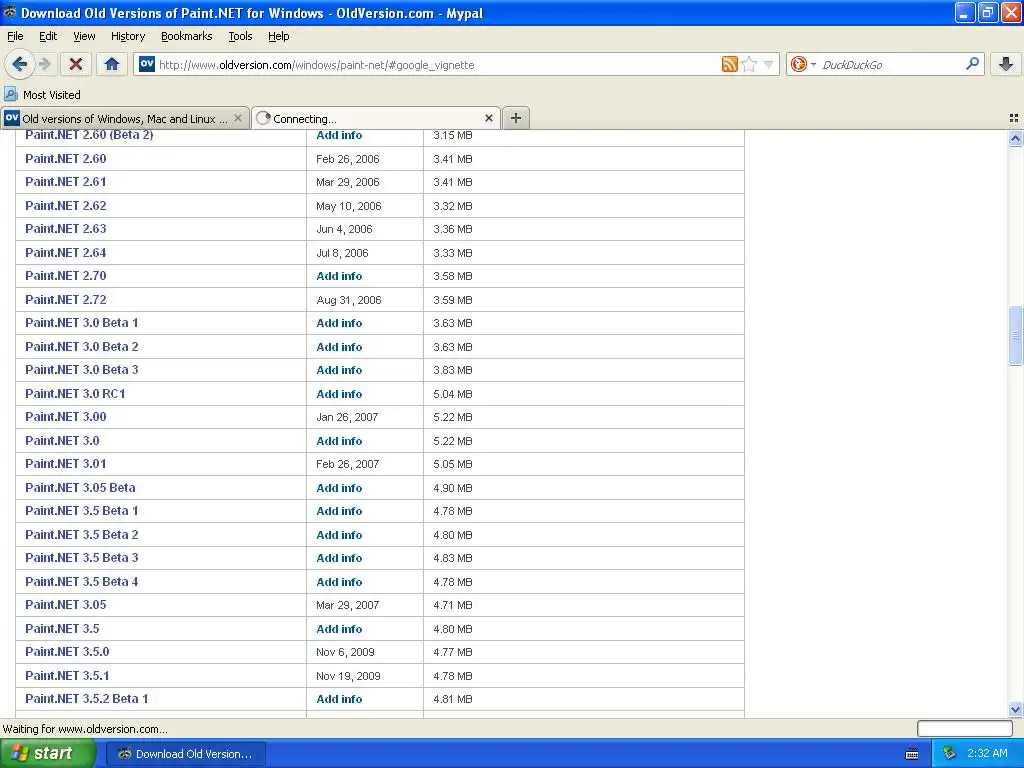
Task: Click the OV site icon in address bar
Action: (x=147, y=64)
